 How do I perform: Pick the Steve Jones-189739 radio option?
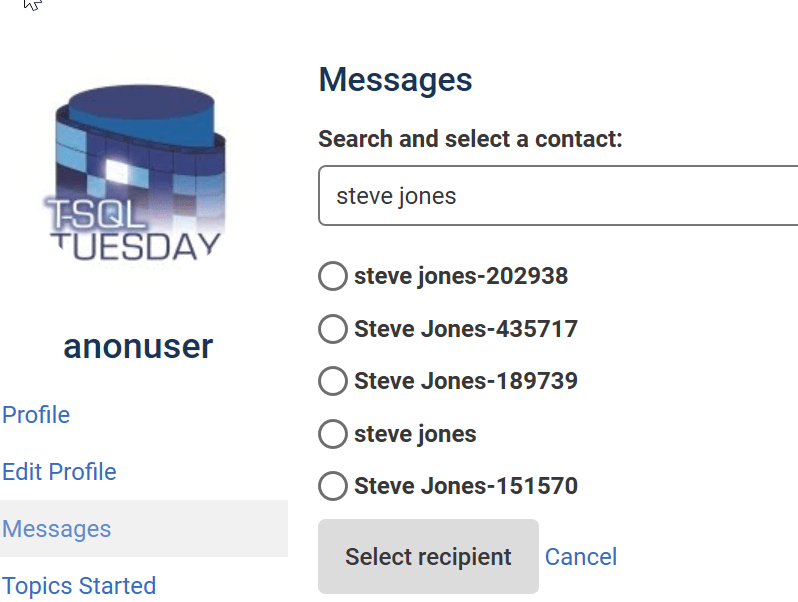click(x=332, y=381)
